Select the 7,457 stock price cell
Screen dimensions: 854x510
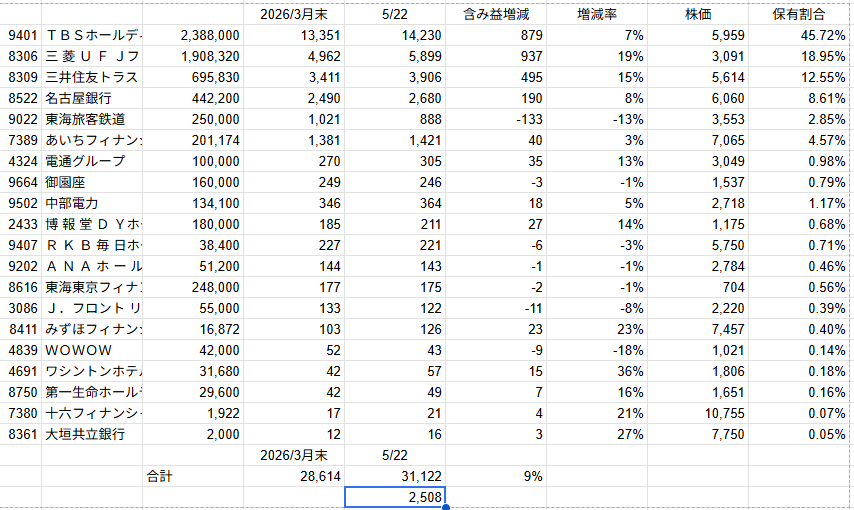[698, 329]
